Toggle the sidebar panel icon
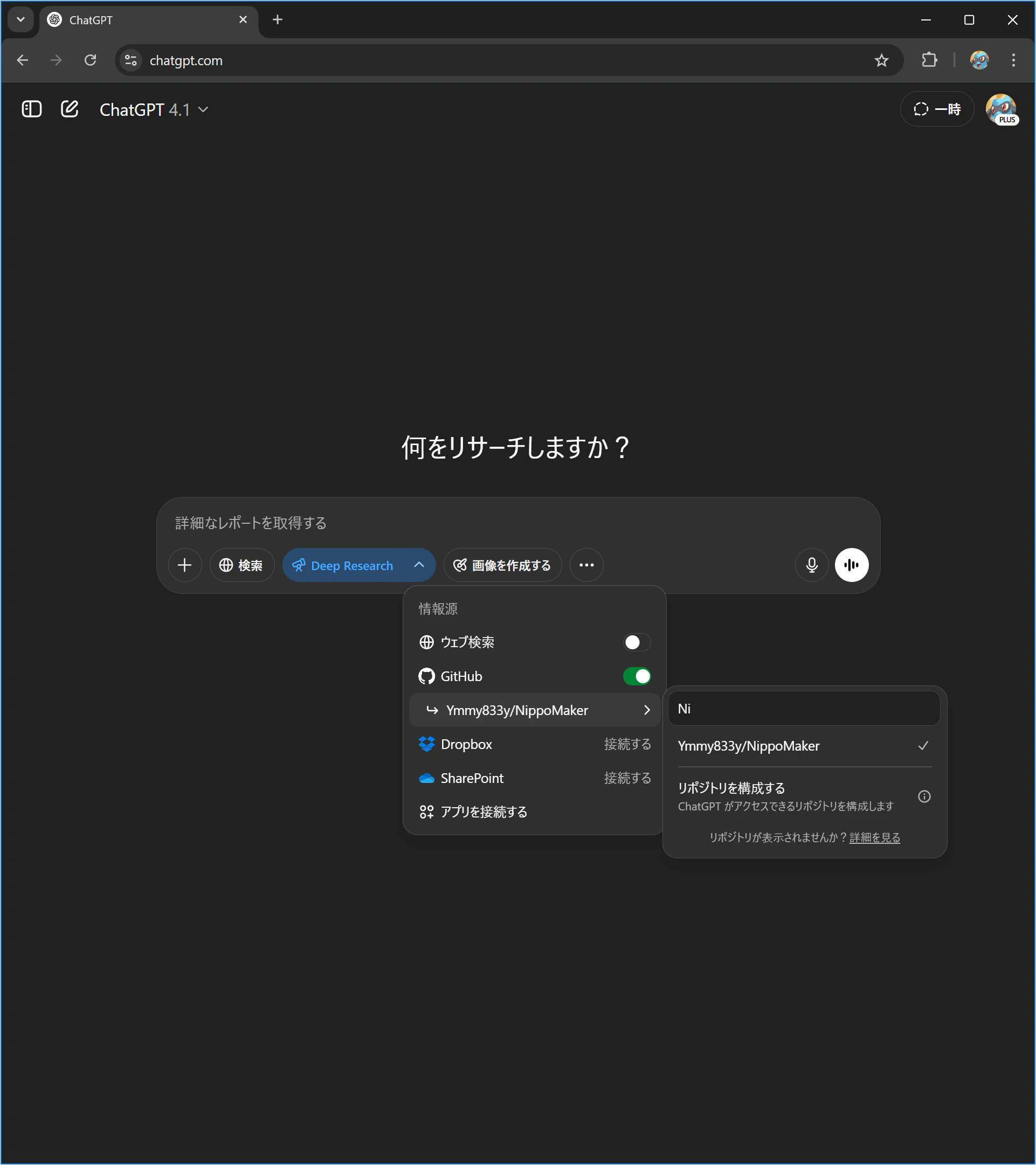The width and height of the screenshot is (1036, 1165). 31,109
